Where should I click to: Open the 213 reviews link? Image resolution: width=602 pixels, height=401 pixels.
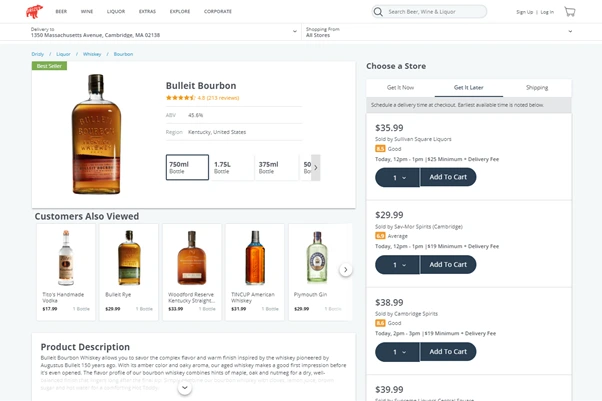coord(223,98)
